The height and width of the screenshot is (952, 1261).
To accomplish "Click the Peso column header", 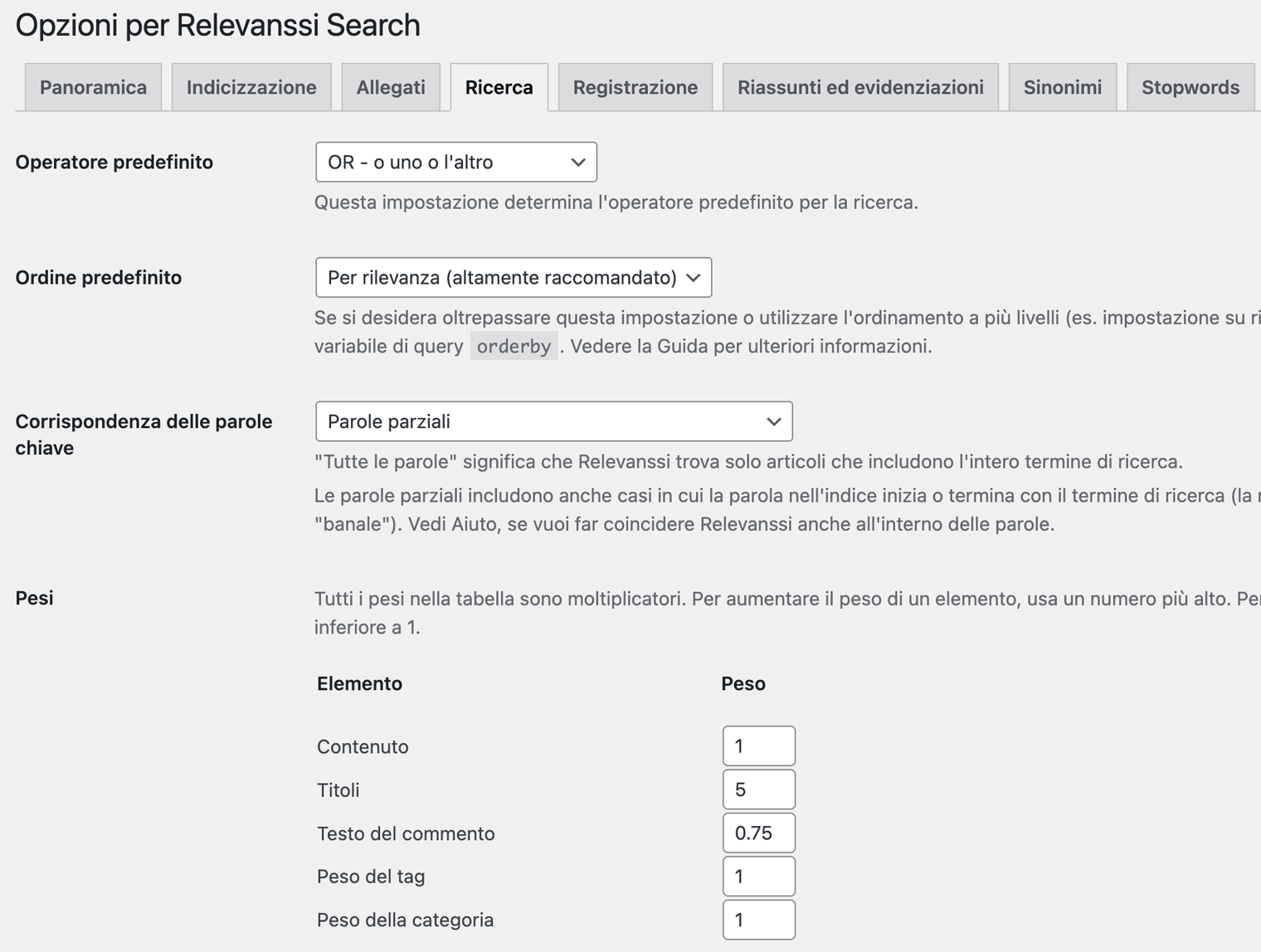I will pyautogui.click(x=743, y=683).
